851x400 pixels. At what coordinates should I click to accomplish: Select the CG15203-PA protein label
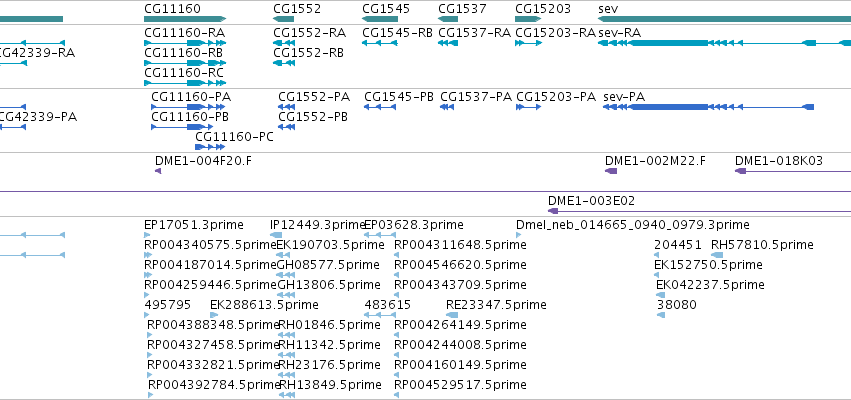tap(556, 97)
